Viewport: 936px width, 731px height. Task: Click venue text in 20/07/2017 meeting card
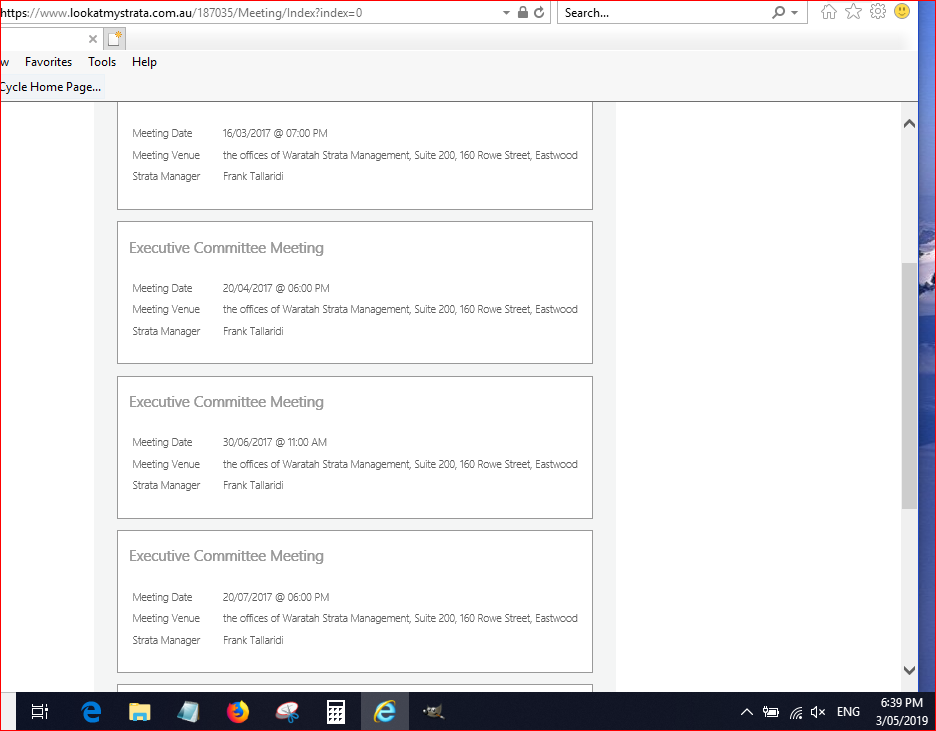[x=400, y=618]
